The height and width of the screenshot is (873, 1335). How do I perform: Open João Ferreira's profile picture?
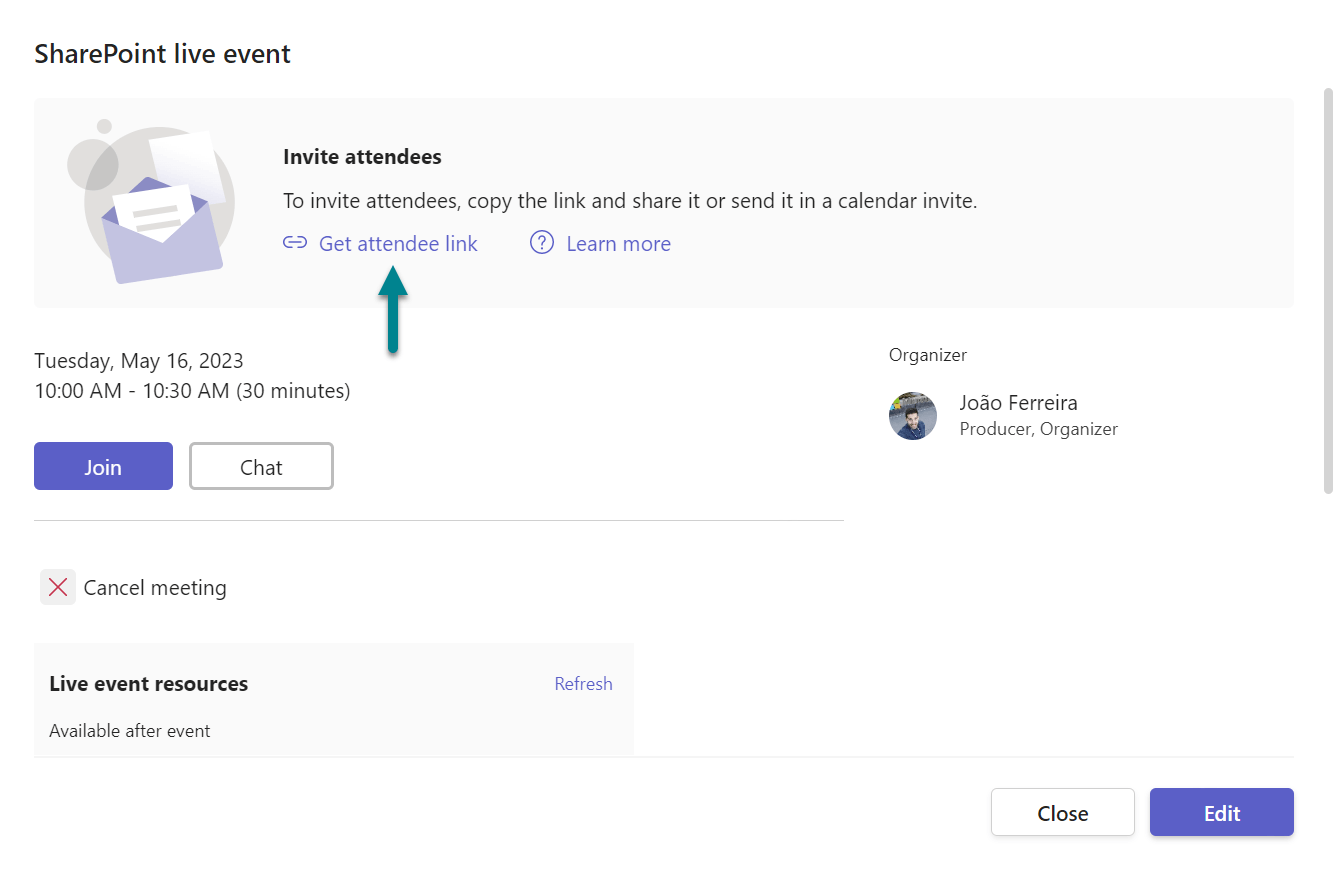(913, 416)
